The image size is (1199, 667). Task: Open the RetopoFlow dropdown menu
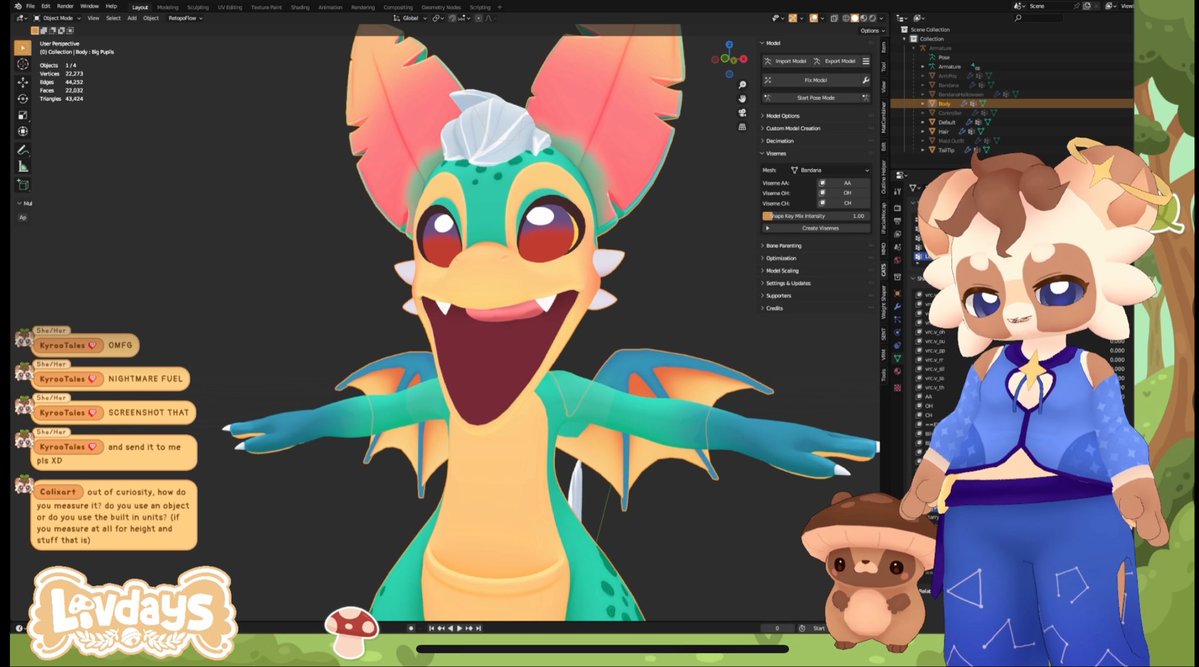[185, 18]
